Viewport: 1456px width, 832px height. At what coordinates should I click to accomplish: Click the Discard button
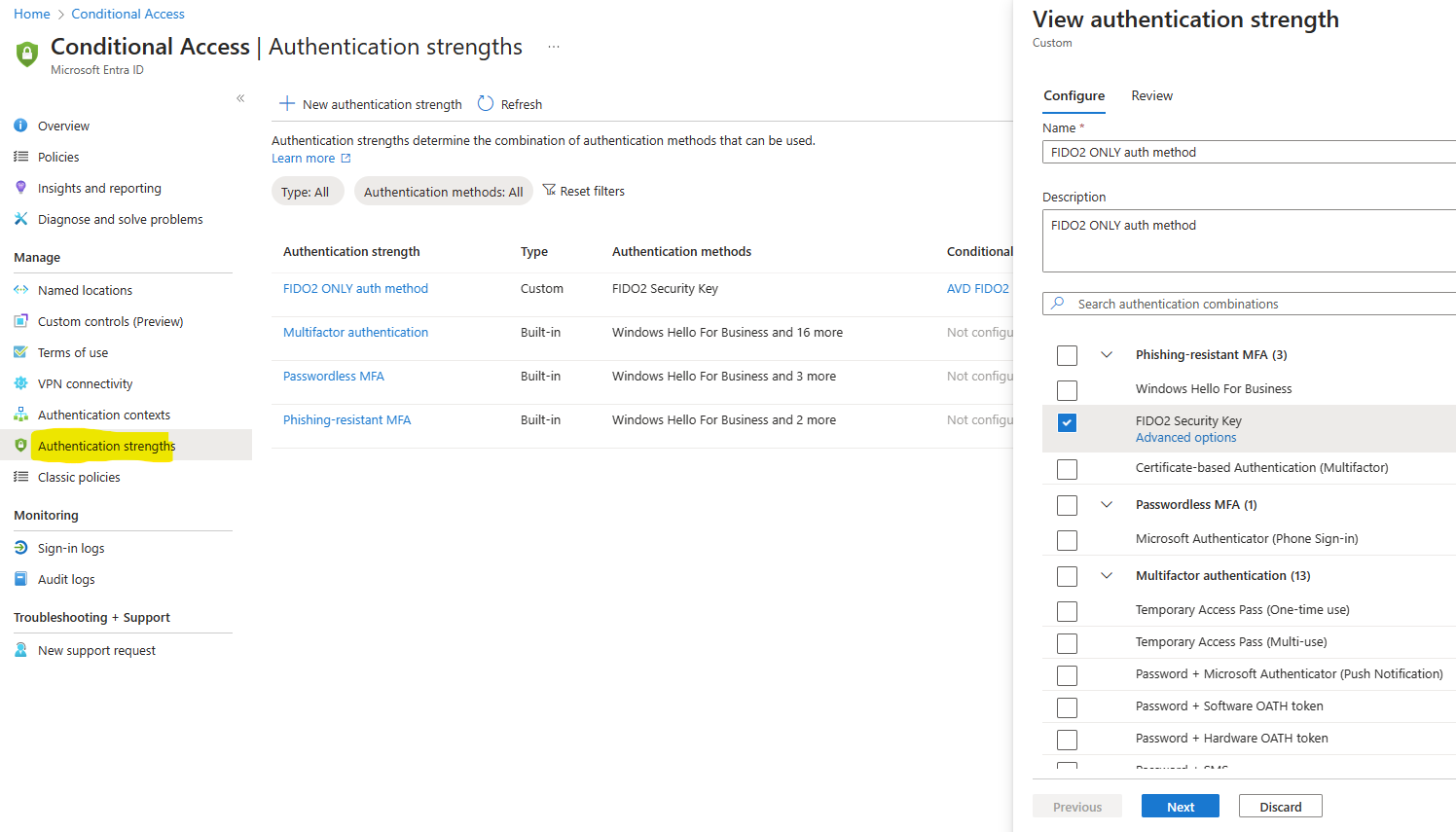[1281, 807]
